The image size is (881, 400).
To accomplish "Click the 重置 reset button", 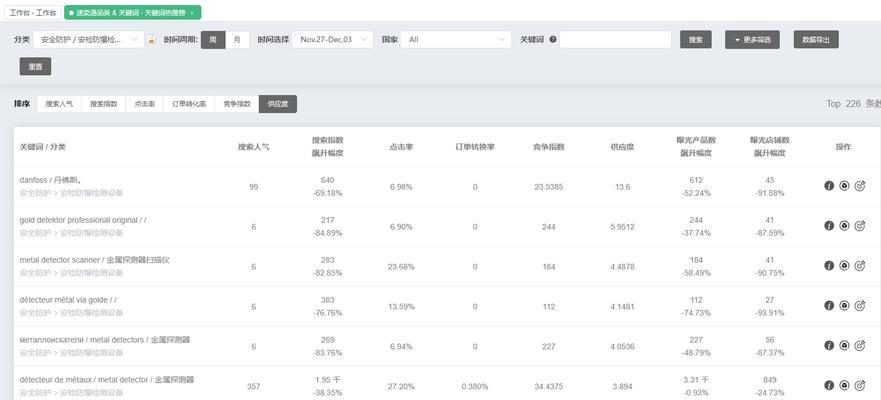I will click(35, 66).
